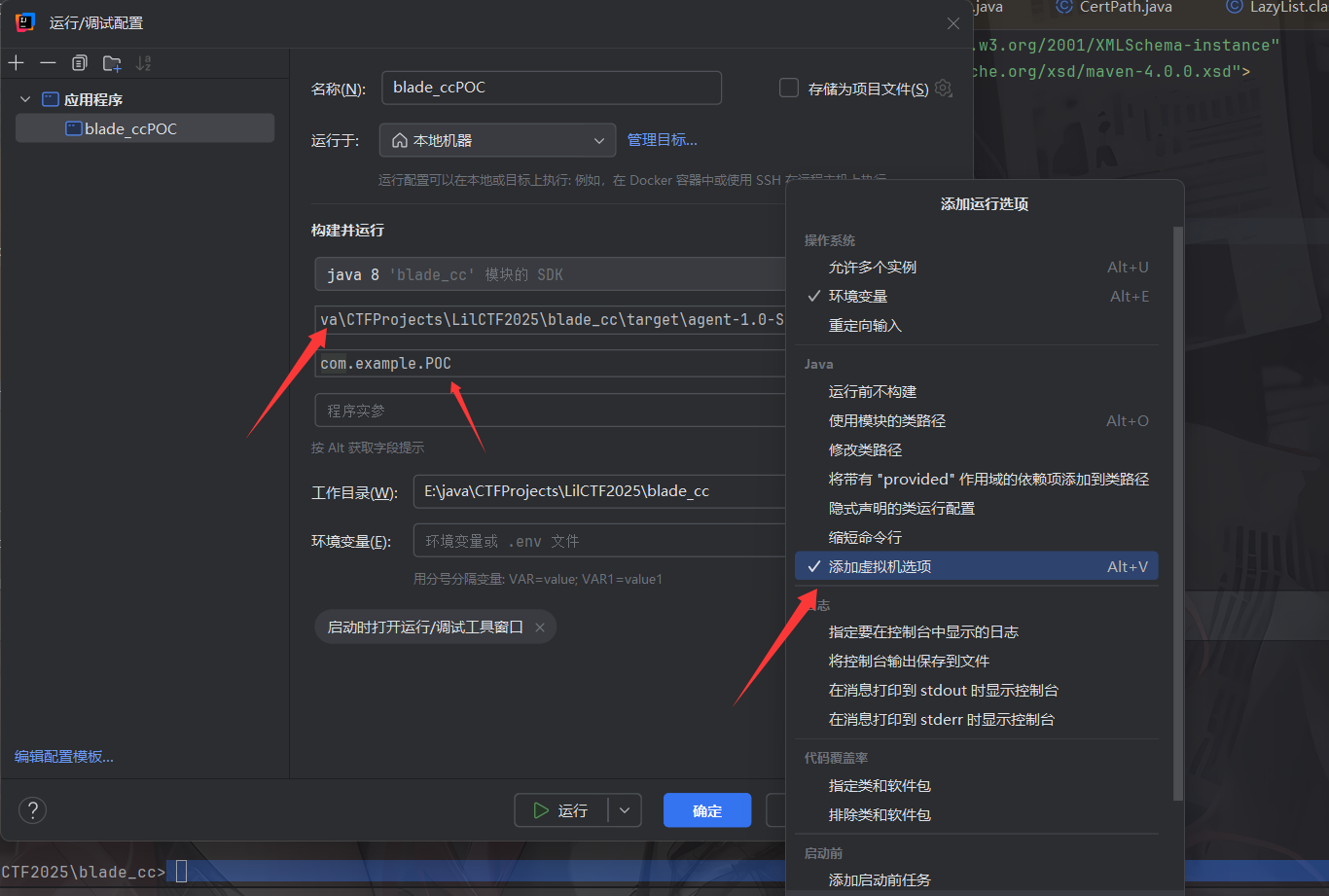Click the gear icon beside 存储为项目文件

(943, 89)
